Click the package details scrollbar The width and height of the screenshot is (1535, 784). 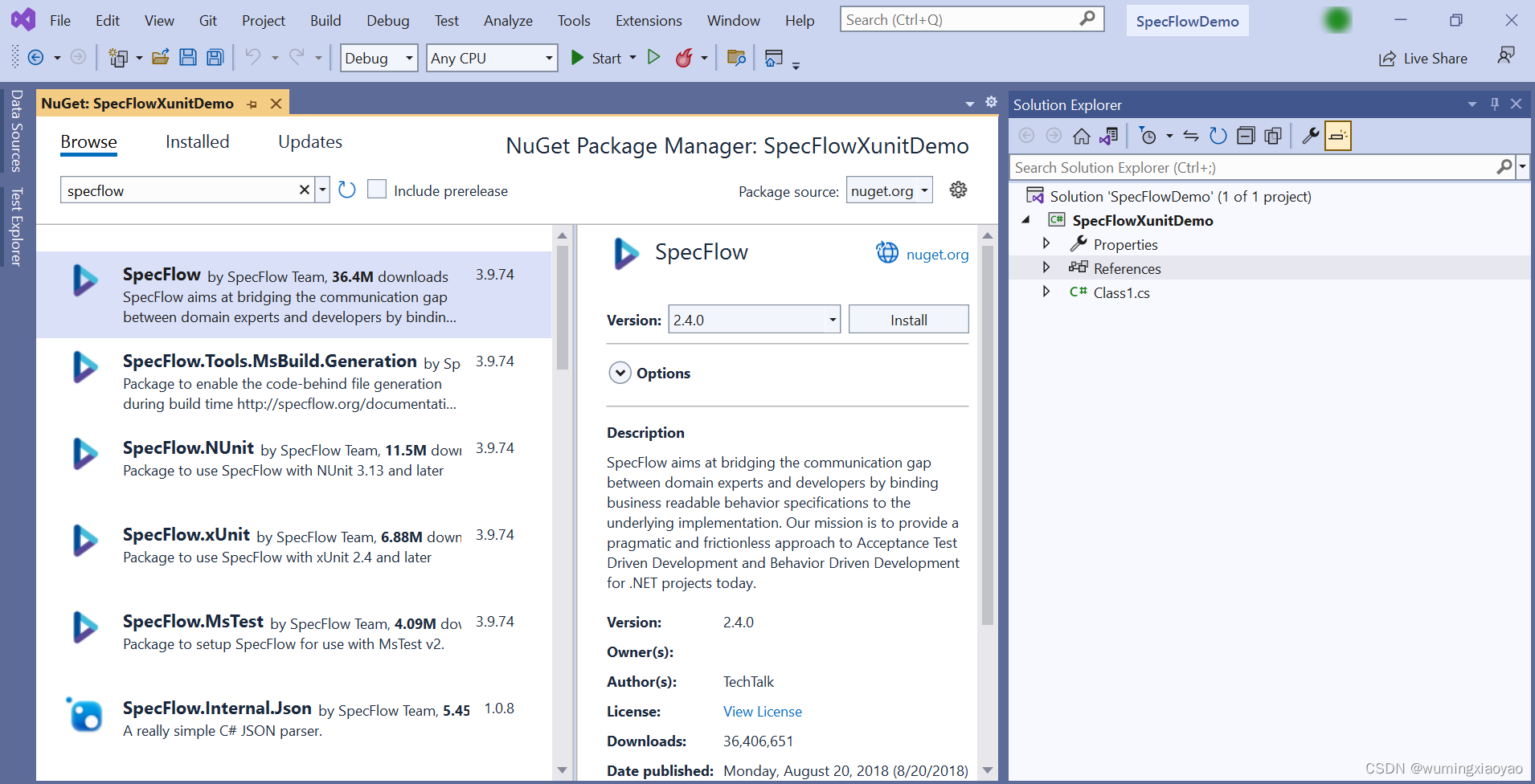(x=988, y=434)
